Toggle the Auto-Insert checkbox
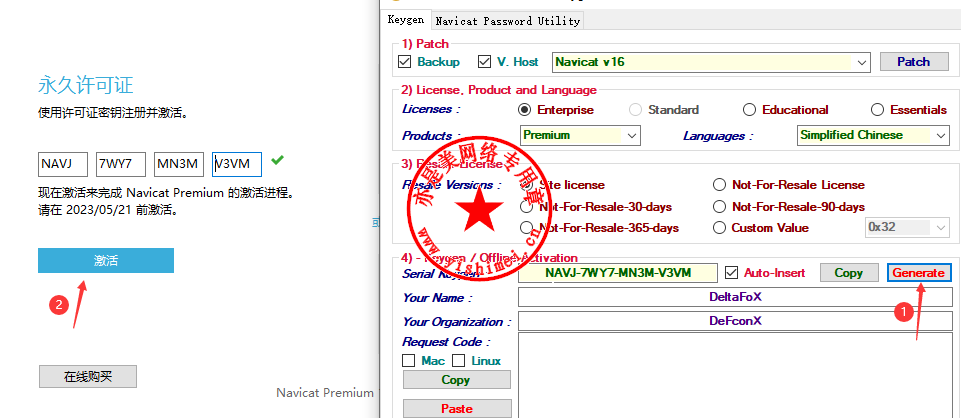The height and width of the screenshot is (418, 961). [x=731, y=272]
